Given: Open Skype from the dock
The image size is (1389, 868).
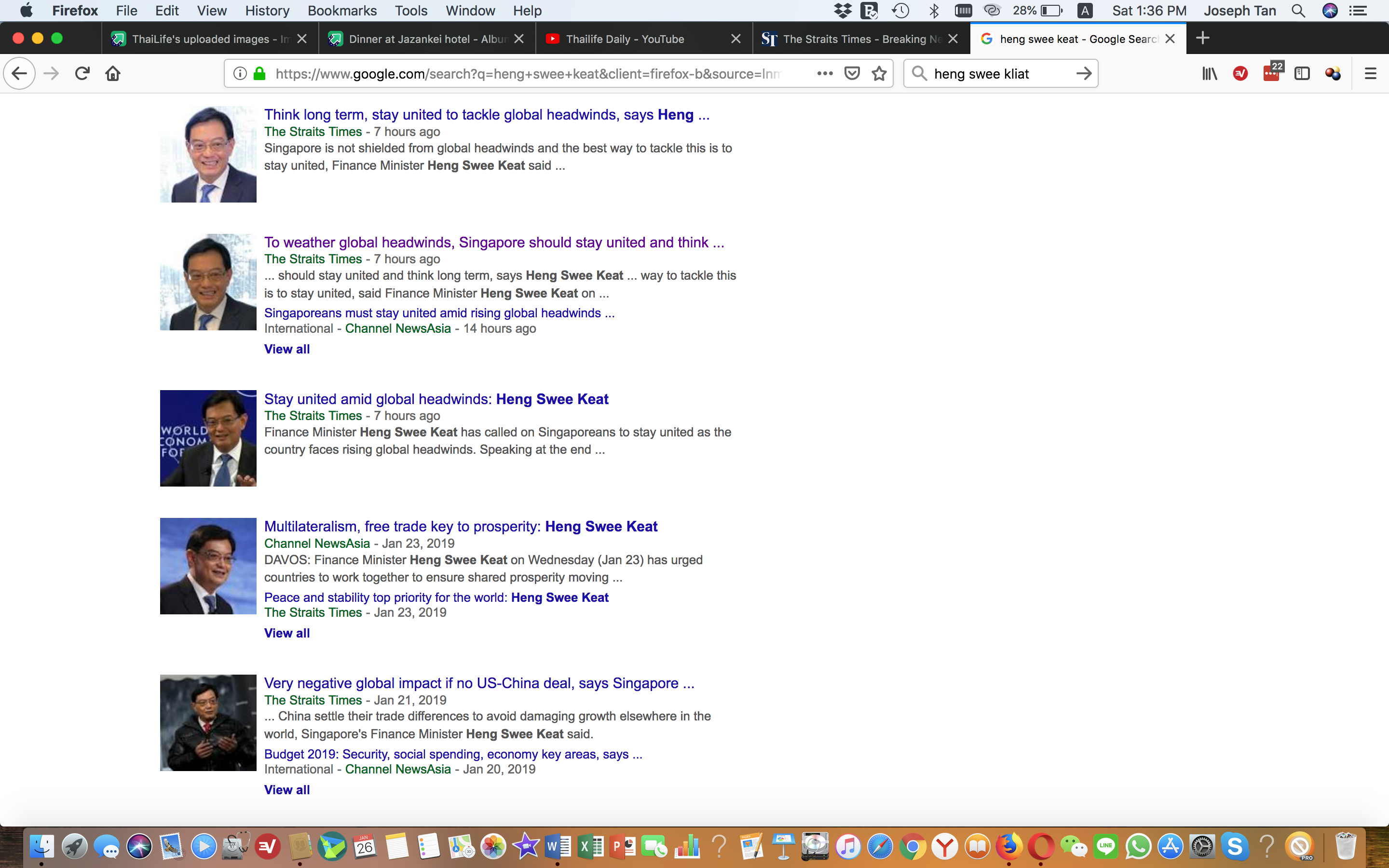Looking at the screenshot, I should (1234, 846).
